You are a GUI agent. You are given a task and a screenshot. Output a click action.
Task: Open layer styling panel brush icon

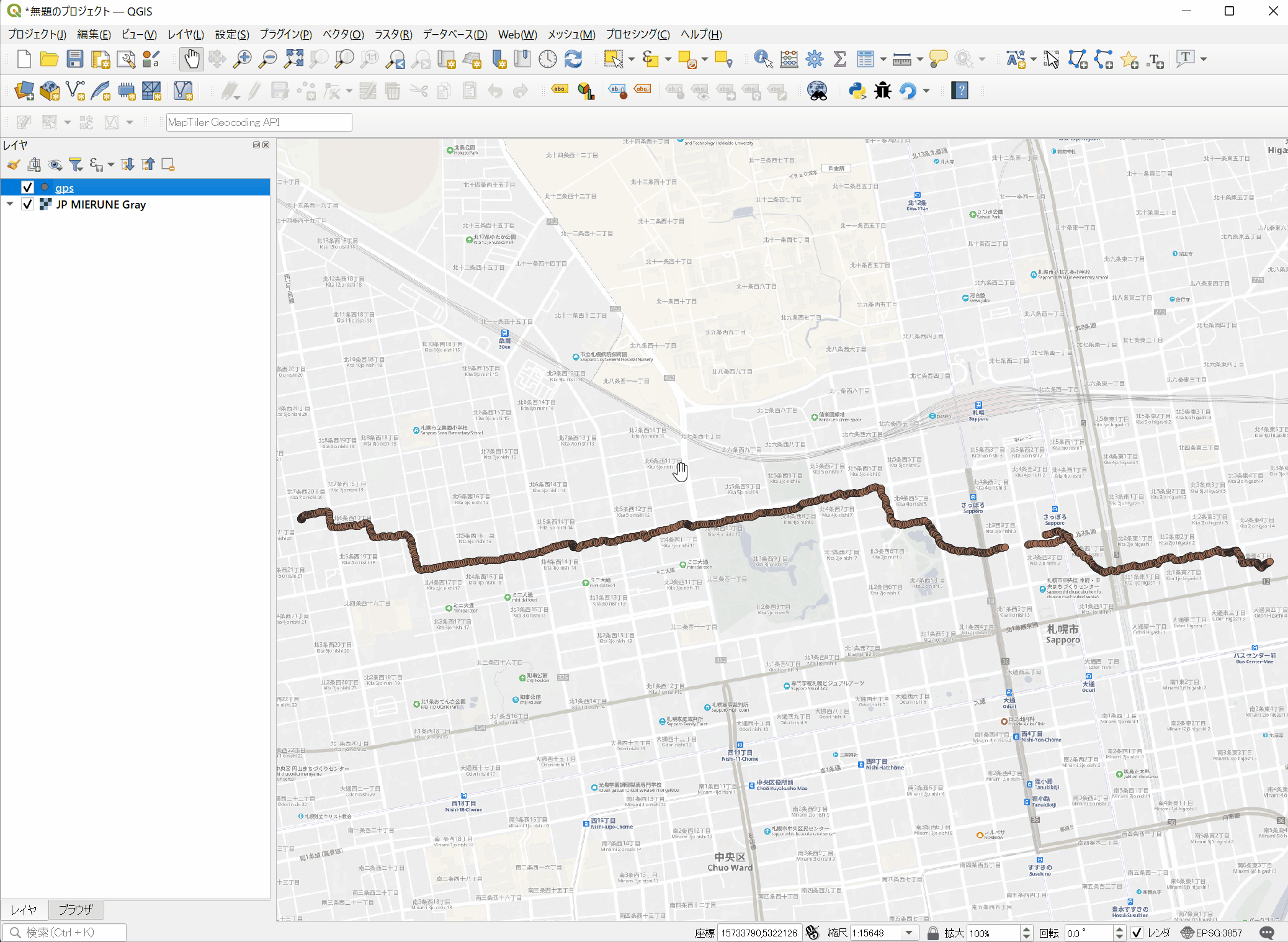click(14, 164)
